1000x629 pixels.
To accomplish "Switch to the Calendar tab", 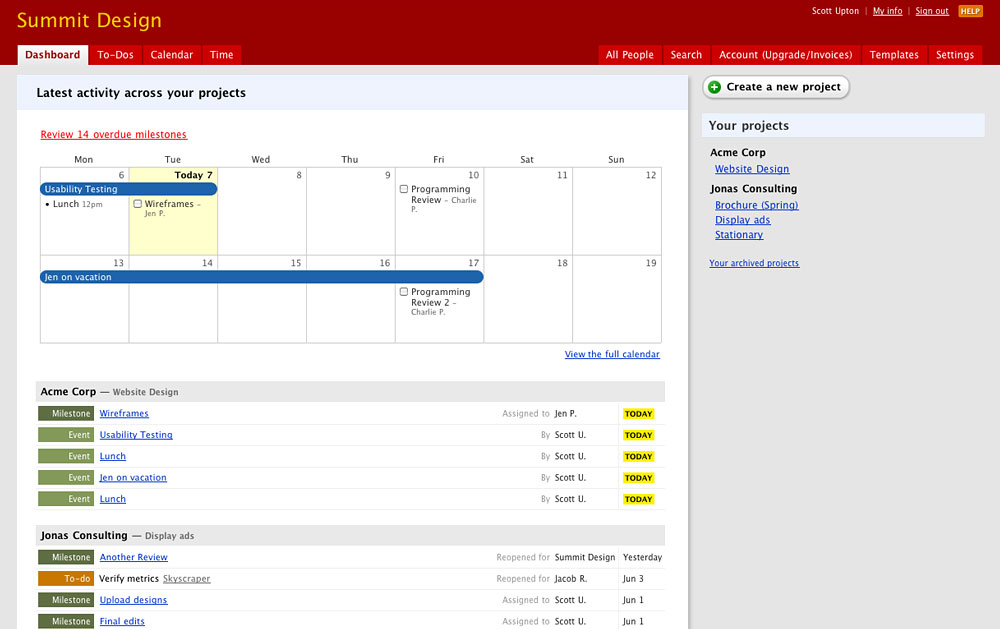I will (172, 55).
